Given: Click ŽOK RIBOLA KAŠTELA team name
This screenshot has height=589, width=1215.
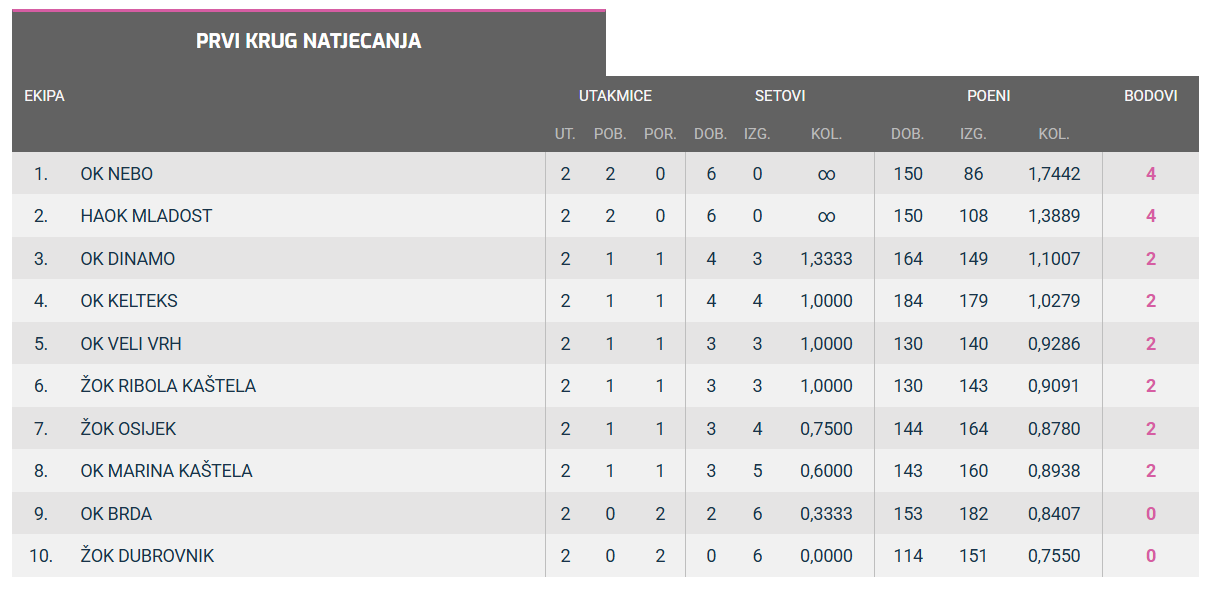Looking at the screenshot, I should (x=168, y=386).
